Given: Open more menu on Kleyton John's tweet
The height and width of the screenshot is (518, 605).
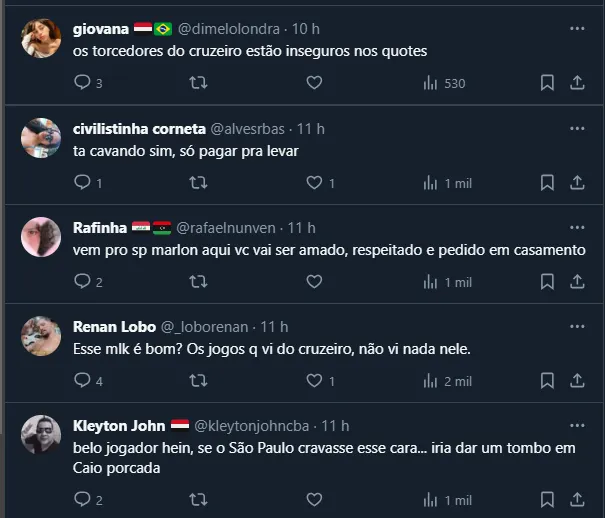Looking at the screenshot, I should pyautogui.click(x=576, y=426).
